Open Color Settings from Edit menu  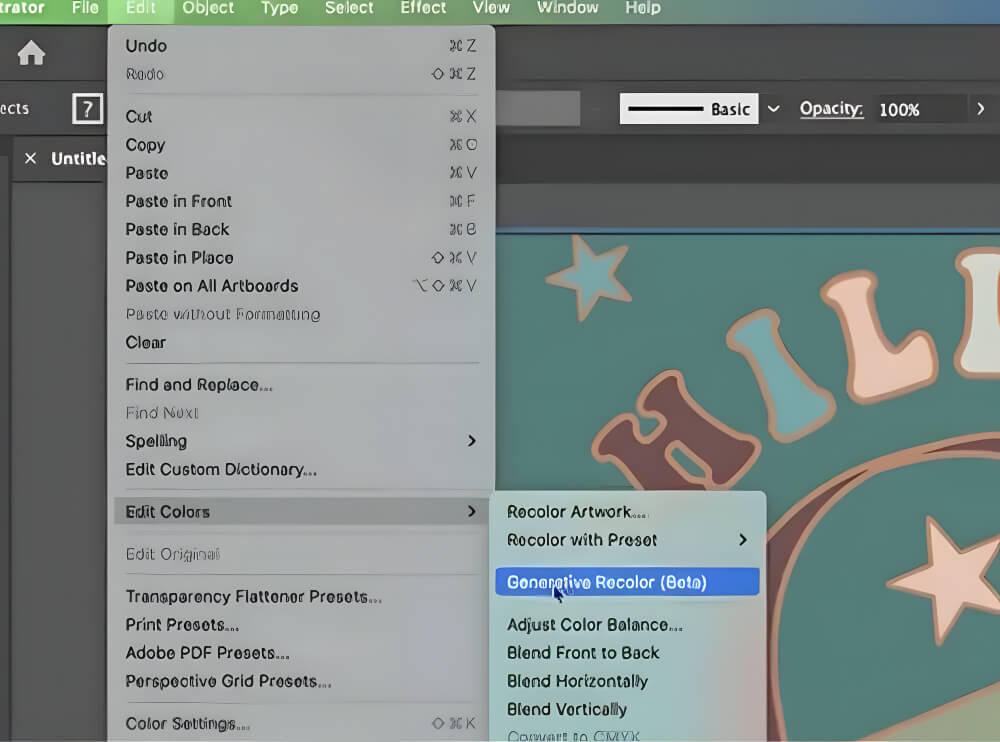pyautogui.click(x=187, y=723)
